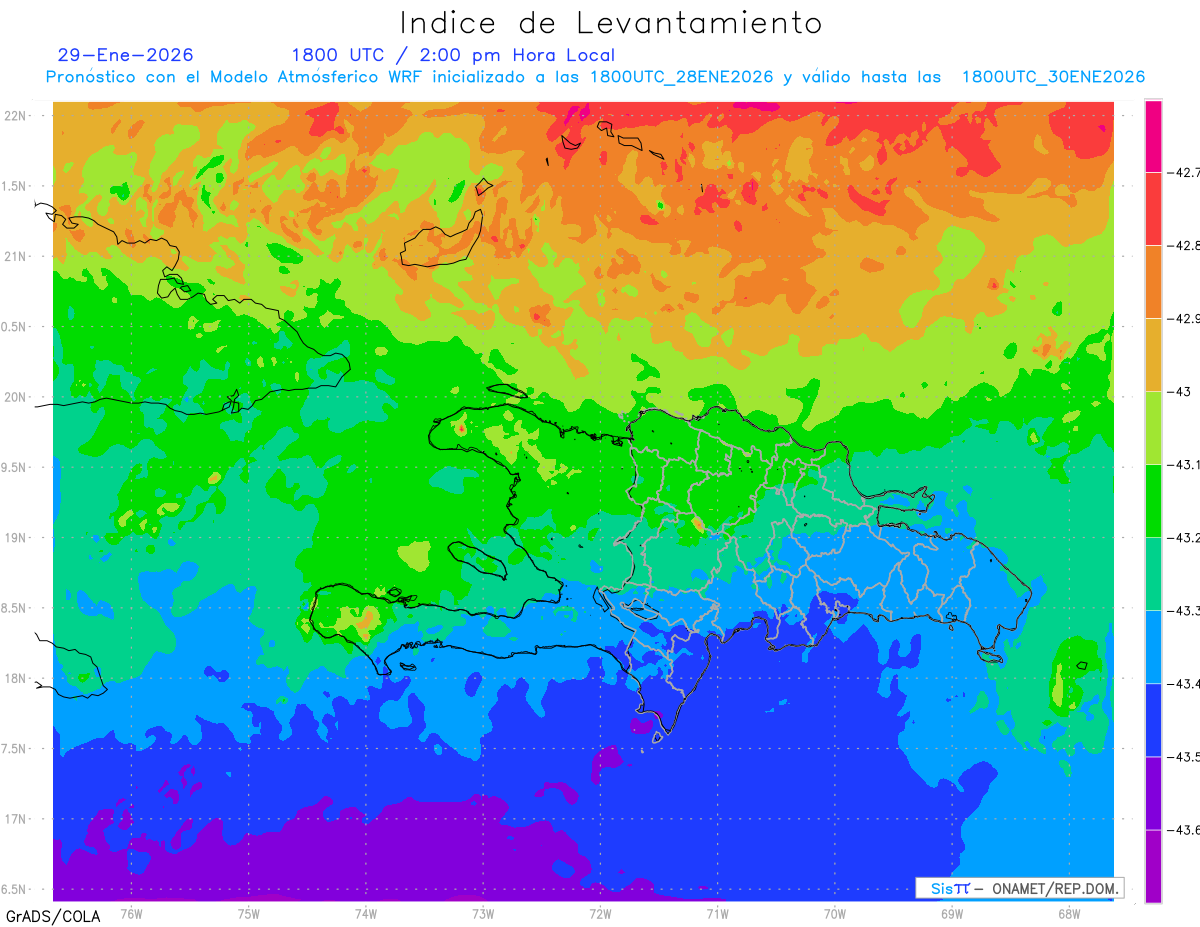1200x927 pixels.
Task: Click the '18N' latitude axis label
Action: point(15,678)
